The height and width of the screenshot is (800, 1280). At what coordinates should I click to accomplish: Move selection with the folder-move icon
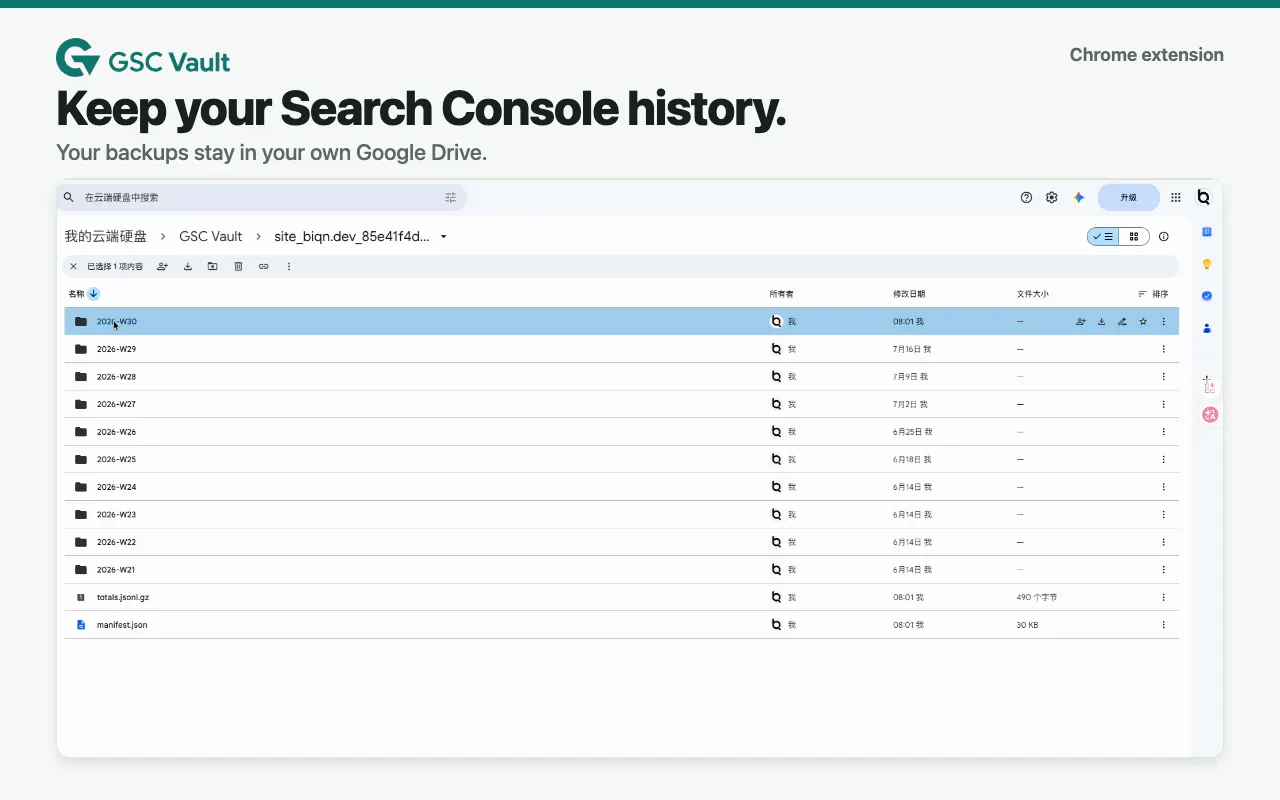(213, 267)
